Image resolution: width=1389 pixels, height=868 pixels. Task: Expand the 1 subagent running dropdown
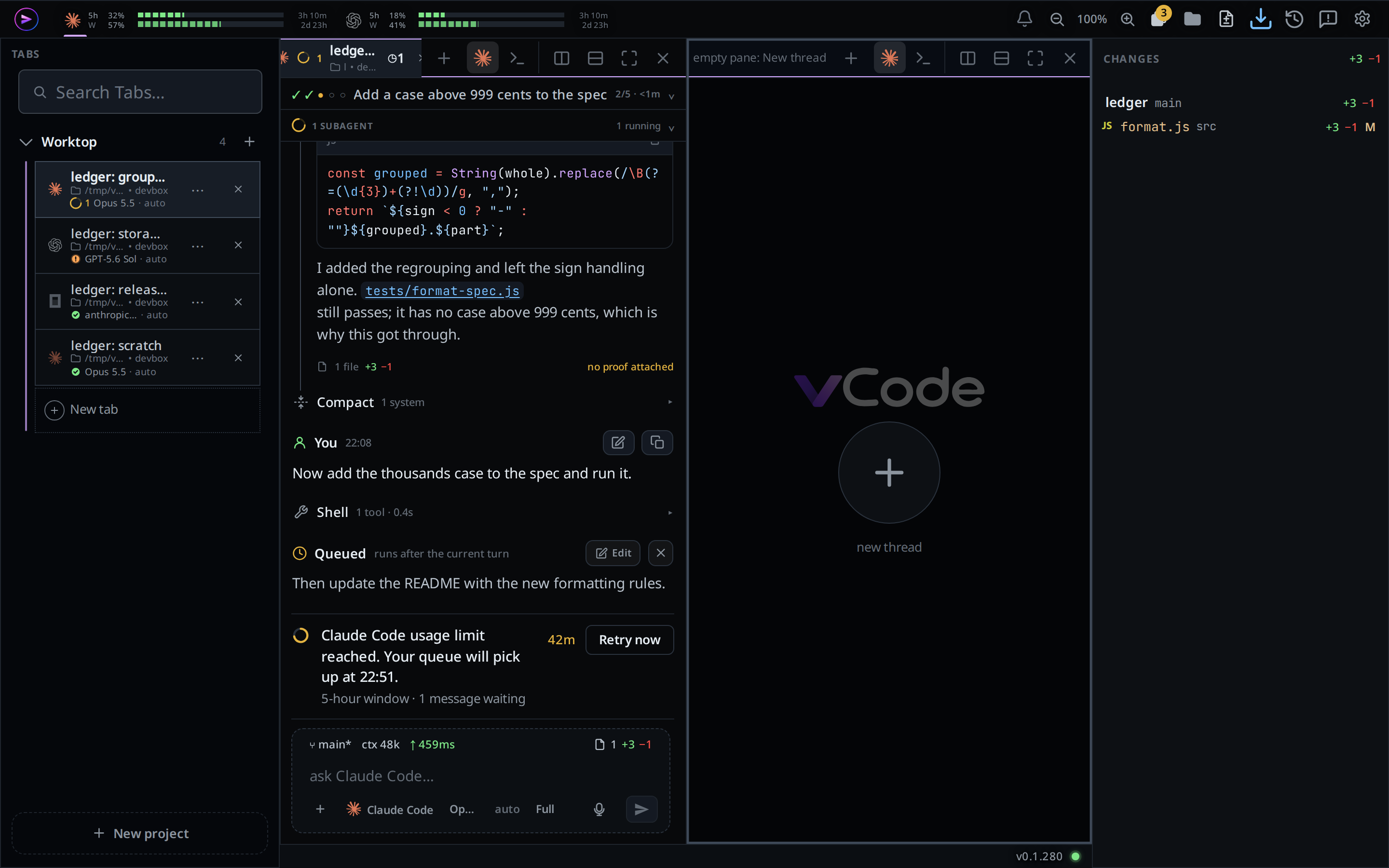482,126
